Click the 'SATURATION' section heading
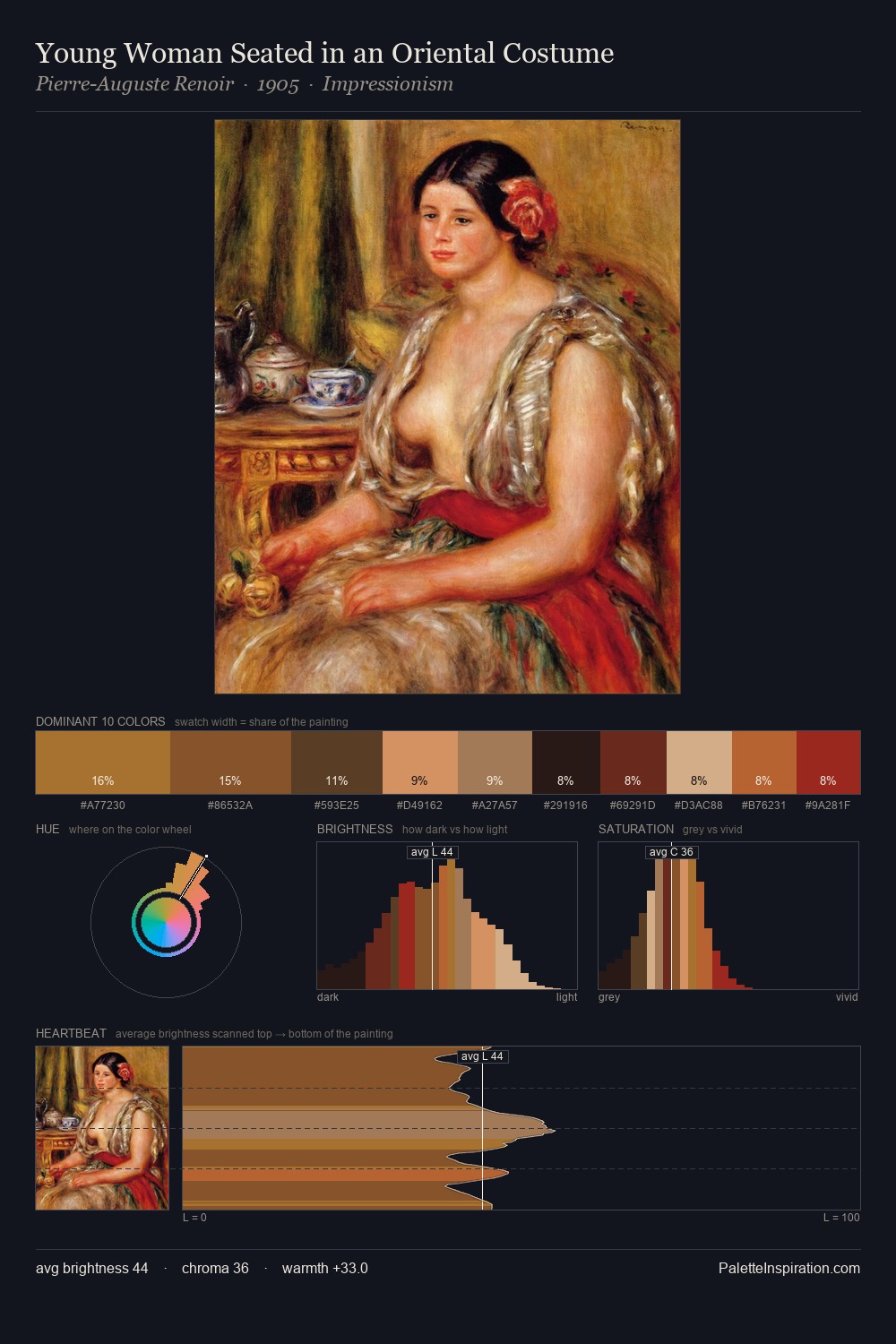896x1344 pixels. [x=636, y=829]
